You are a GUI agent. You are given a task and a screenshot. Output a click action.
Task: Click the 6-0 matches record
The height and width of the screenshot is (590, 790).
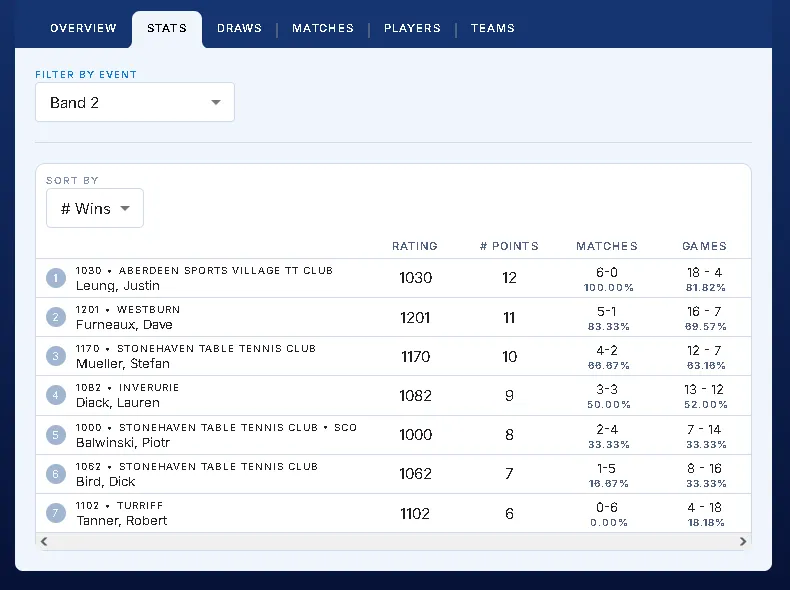pos(607,273)
